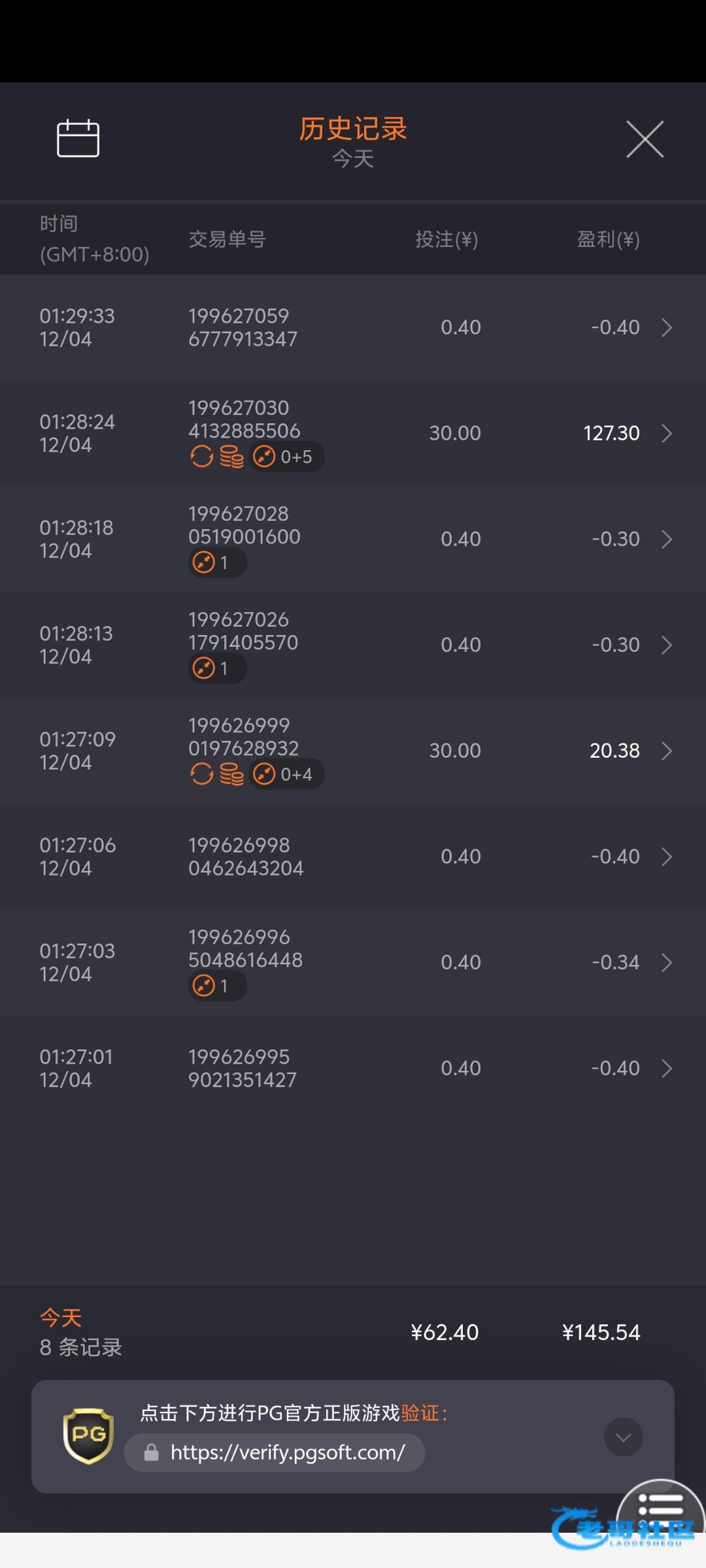
Task: Expand the verification banner dropdown arrow
Action: coord(623,1437)
